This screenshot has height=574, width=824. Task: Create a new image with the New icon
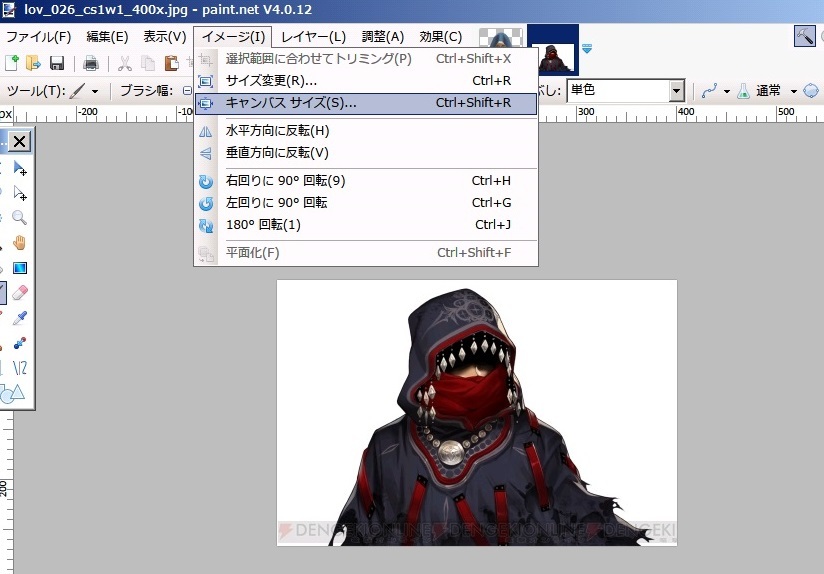[x=12, y=63]
